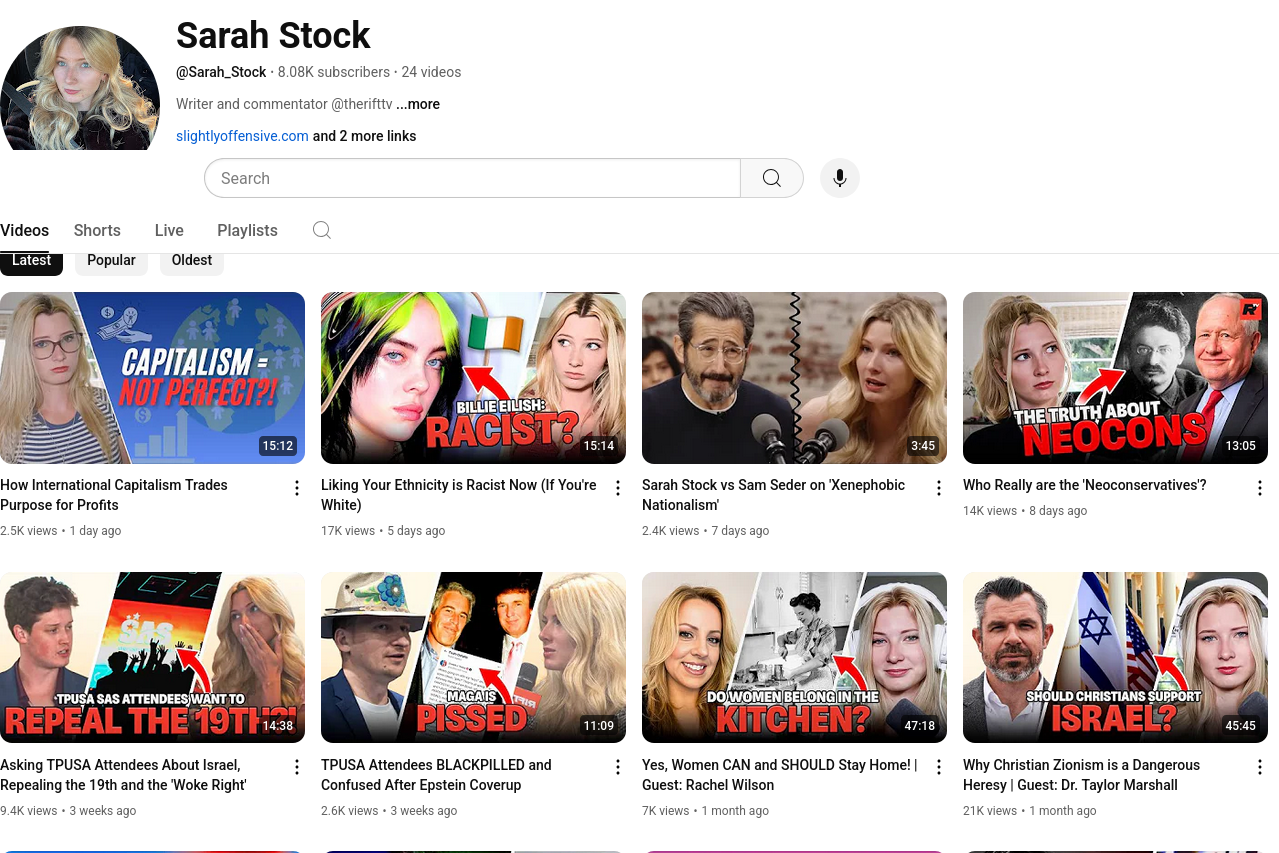Click '2.4K views • 7 days ago' text
Screen dimensions: 1279x853
(x=706, y=531)
